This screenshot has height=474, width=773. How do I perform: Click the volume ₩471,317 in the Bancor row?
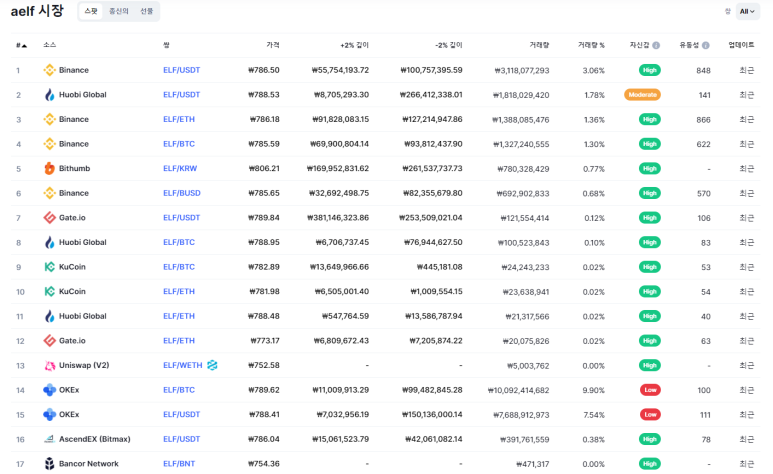pyautogui.click(x=532, y=464)
